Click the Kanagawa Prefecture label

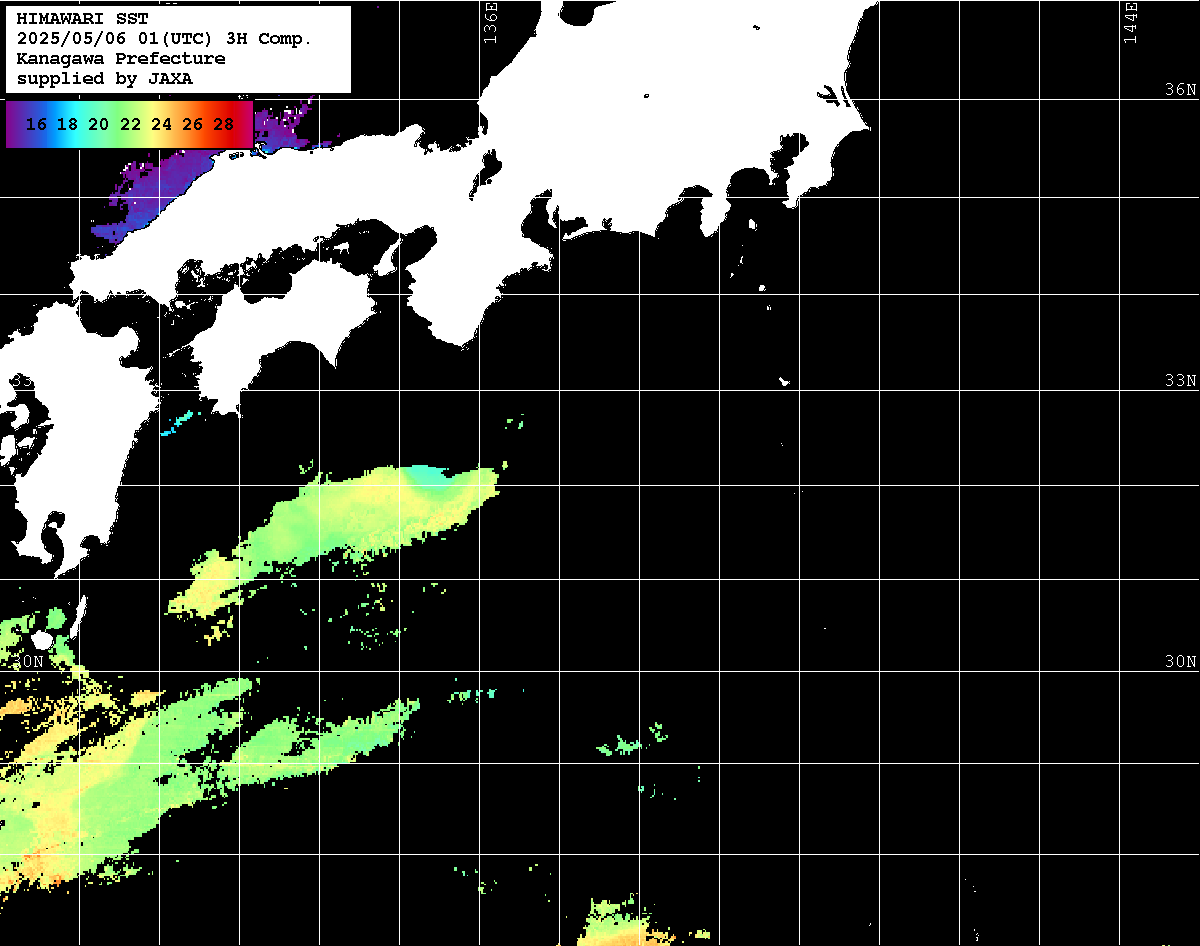tap(121, 58)
